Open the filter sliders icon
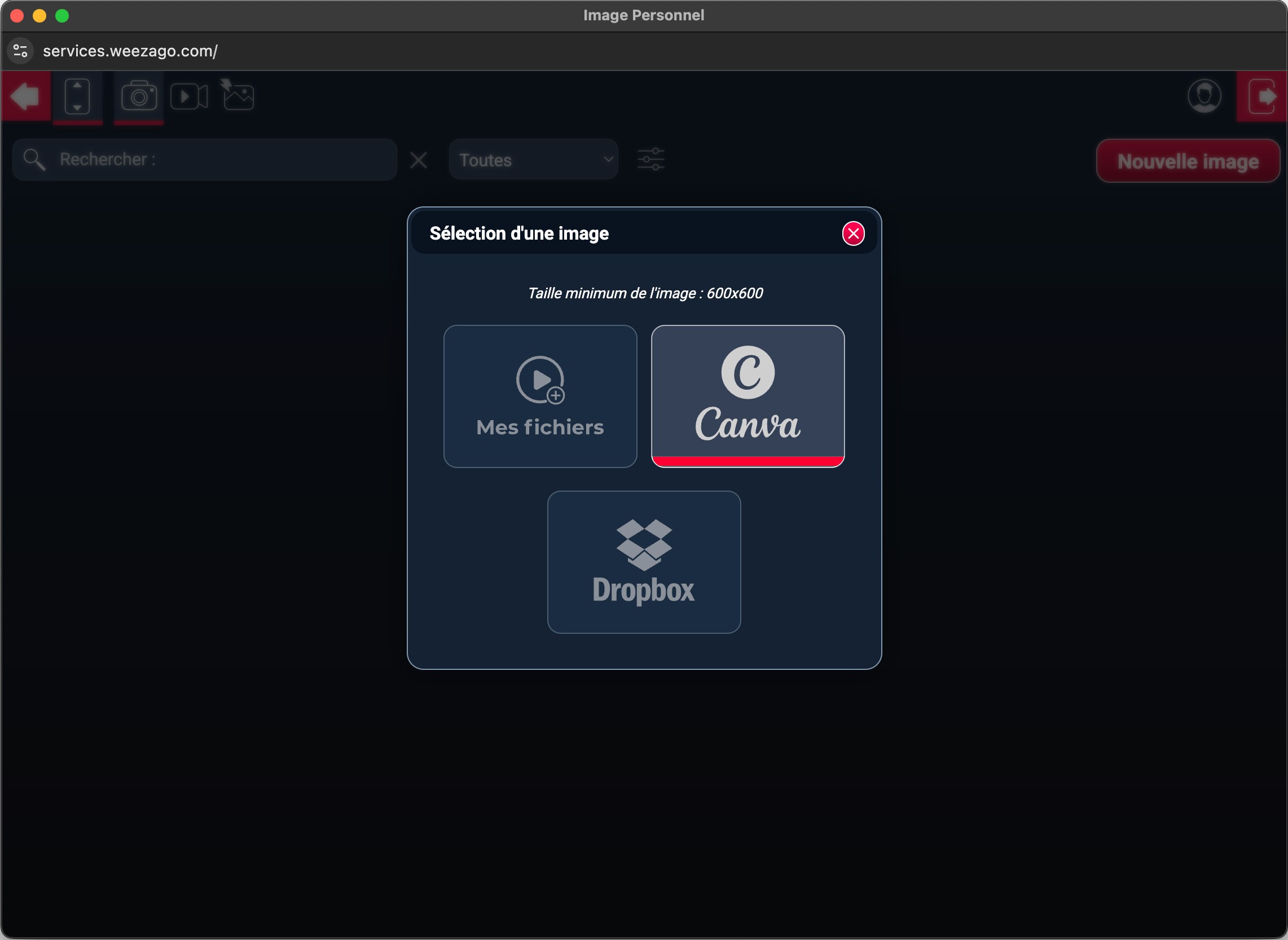 pos(650,160)
